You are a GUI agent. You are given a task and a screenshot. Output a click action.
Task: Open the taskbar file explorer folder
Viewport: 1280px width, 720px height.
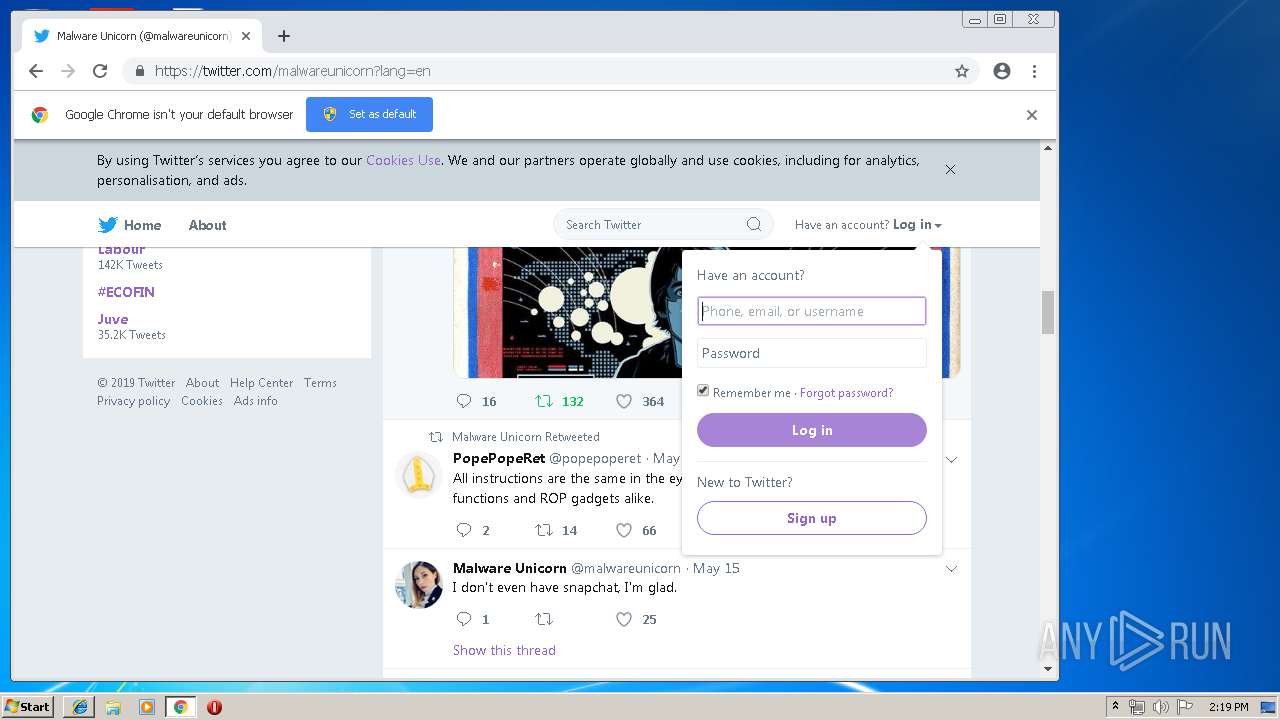coord(113,707)
